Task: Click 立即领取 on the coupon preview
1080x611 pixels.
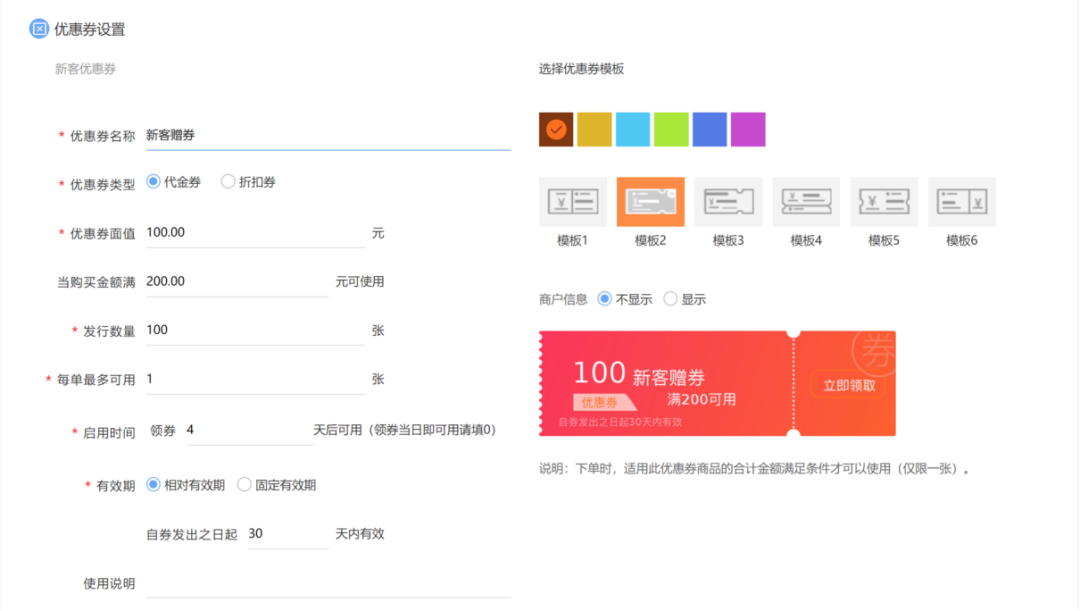Action: click(x=849, y=385)
